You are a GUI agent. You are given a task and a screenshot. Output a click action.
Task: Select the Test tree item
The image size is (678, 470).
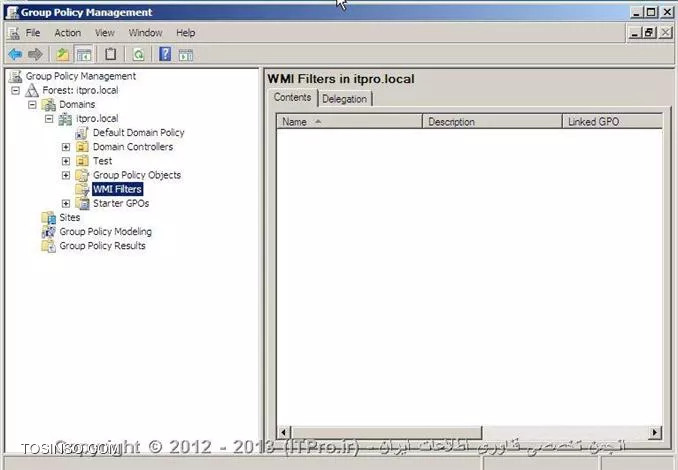102,161
